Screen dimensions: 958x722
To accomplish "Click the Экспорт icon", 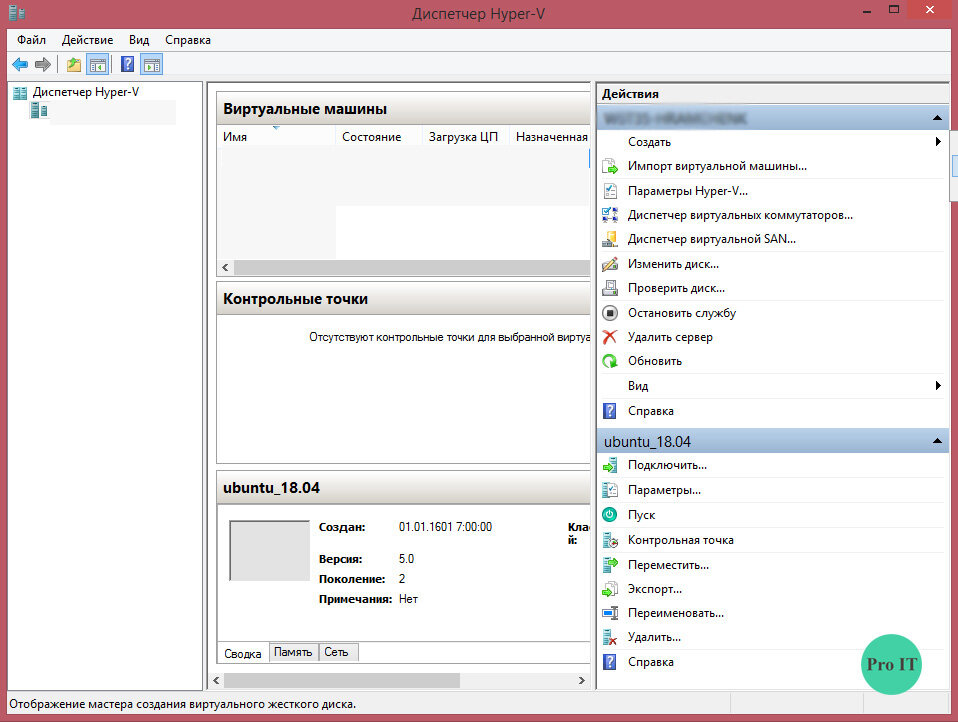I will tap(610, 589).
